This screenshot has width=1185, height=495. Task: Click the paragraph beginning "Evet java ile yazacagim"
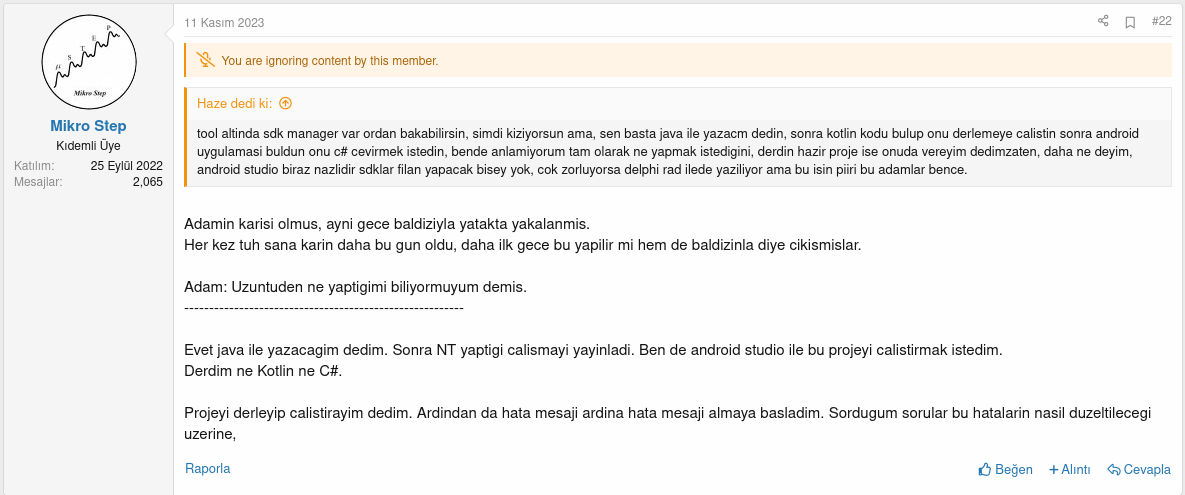592,361
